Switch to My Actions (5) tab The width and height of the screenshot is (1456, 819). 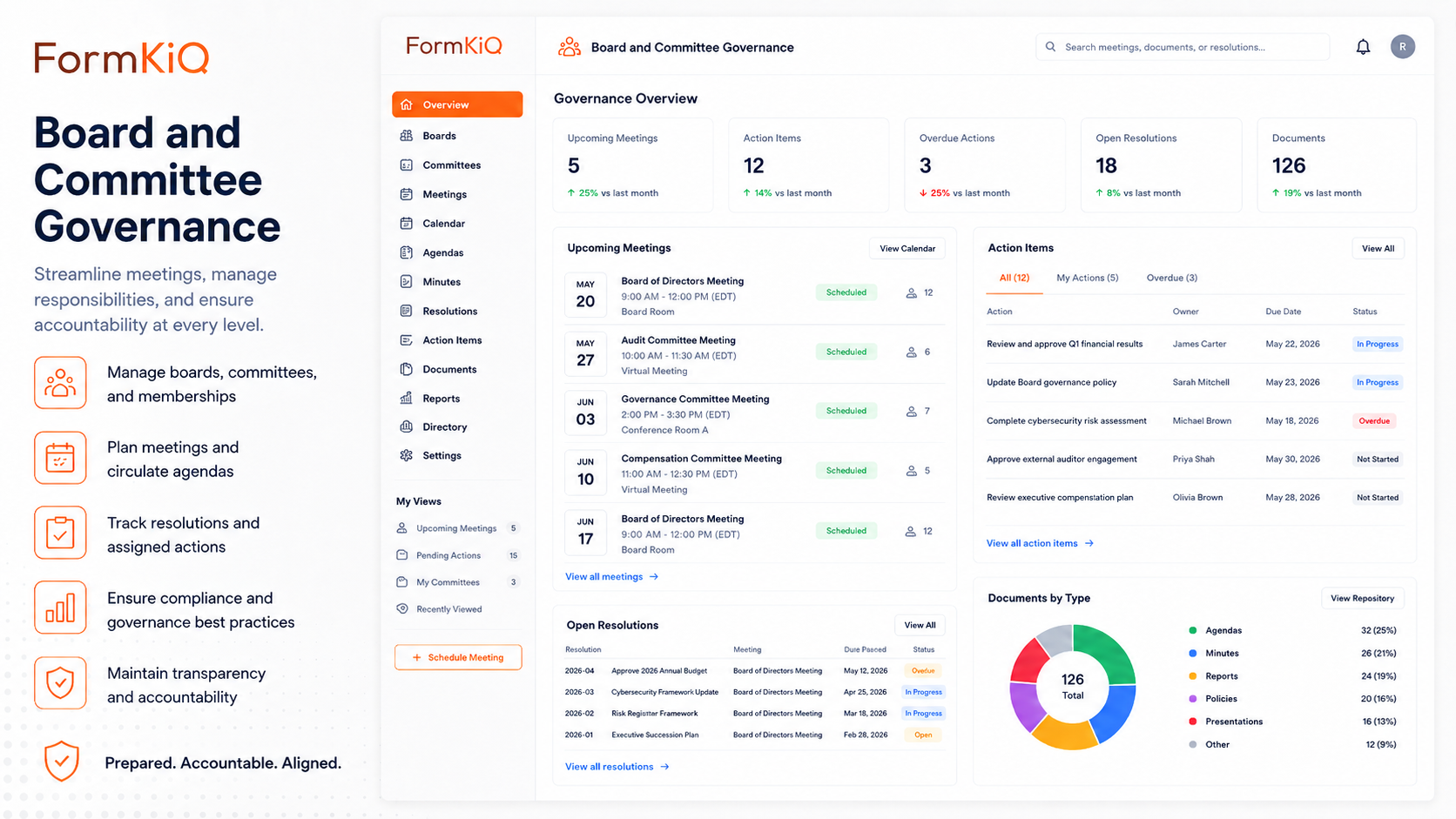coord(1087,278)
